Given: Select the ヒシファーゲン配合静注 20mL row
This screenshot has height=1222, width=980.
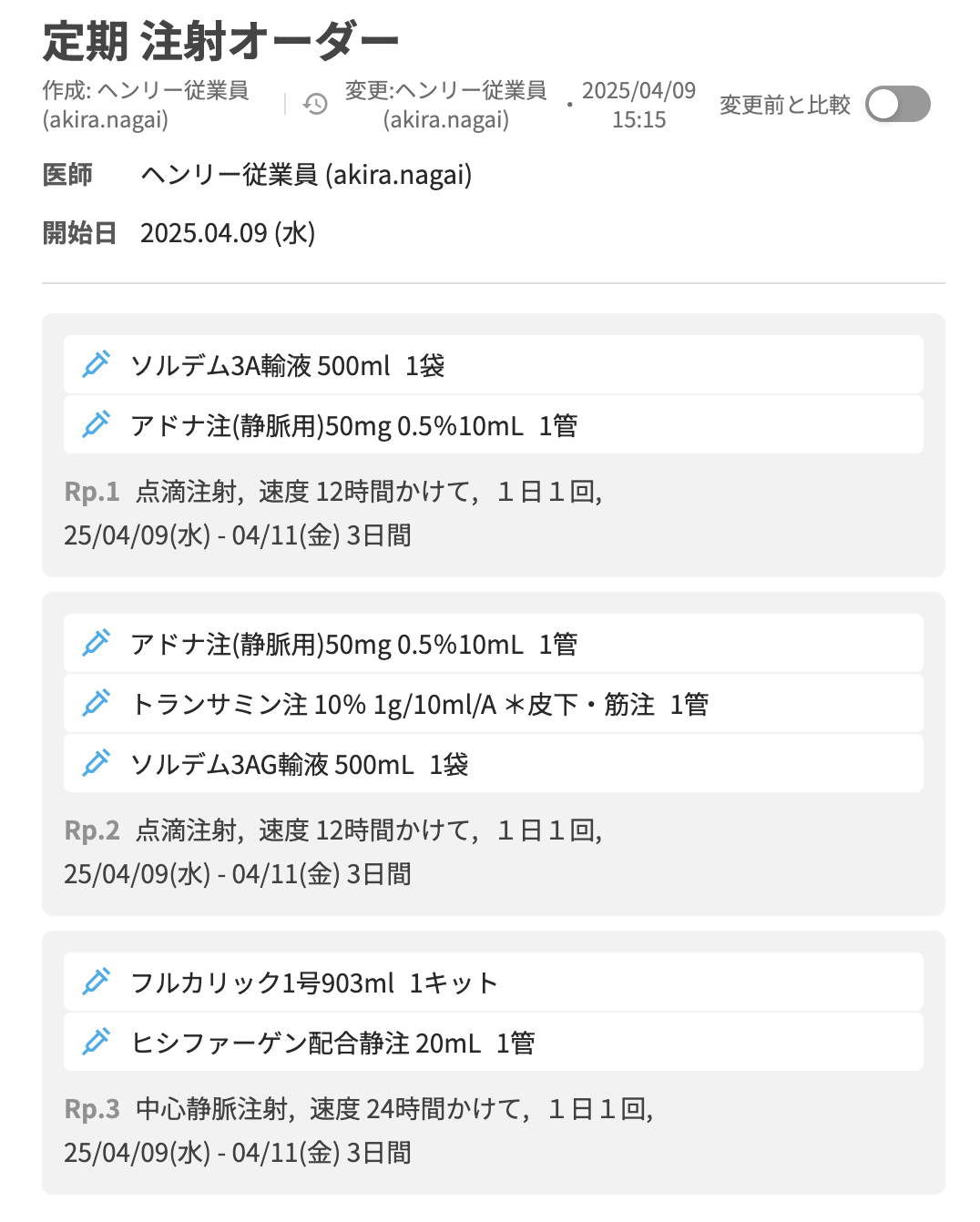Looking at the screenshot, I should pyautogui.click(x=492, y=1043).
